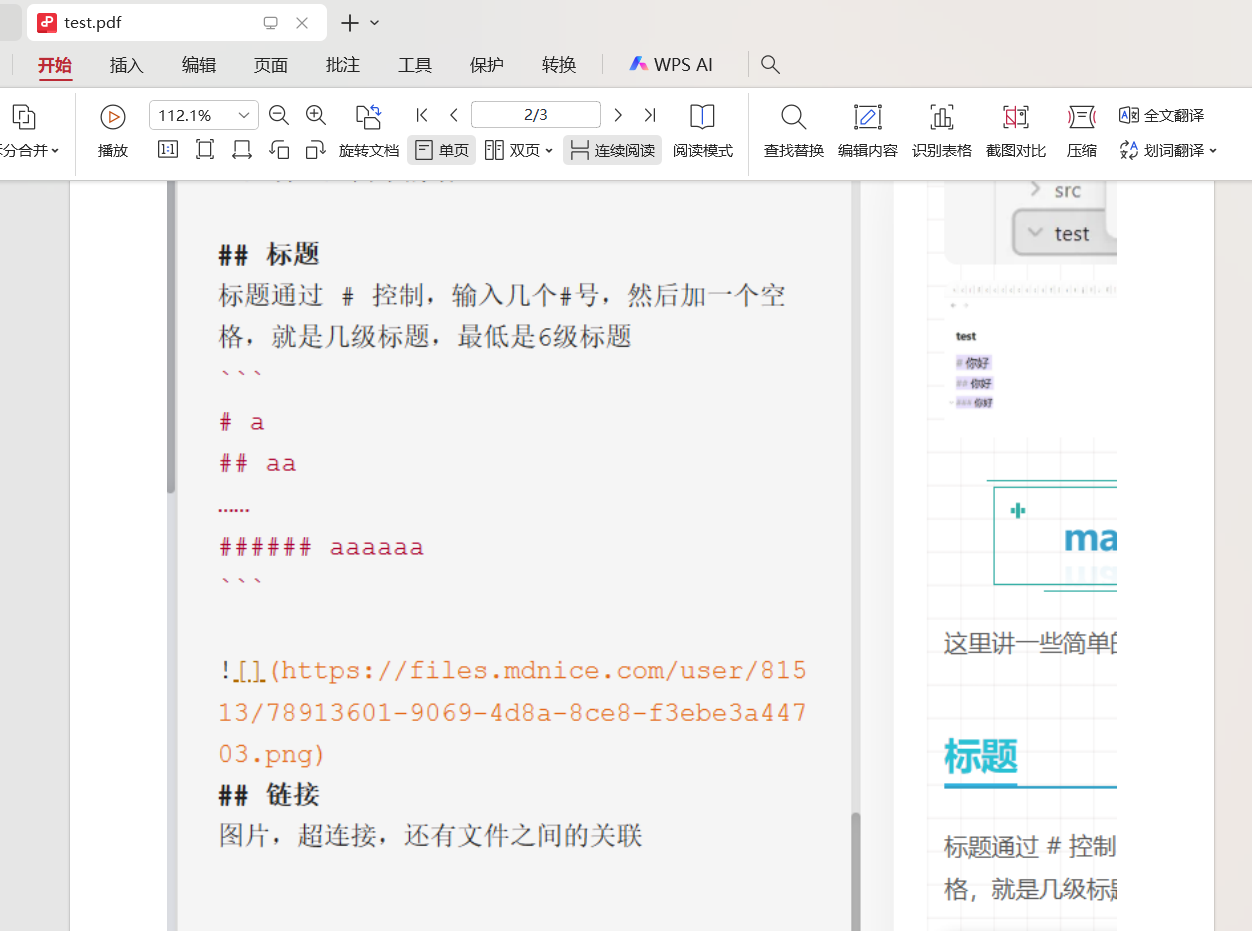The width and height of the screenshot is (1252, 931).
Task: Rotate the view counterclockwise
Action: coord(279,150)
